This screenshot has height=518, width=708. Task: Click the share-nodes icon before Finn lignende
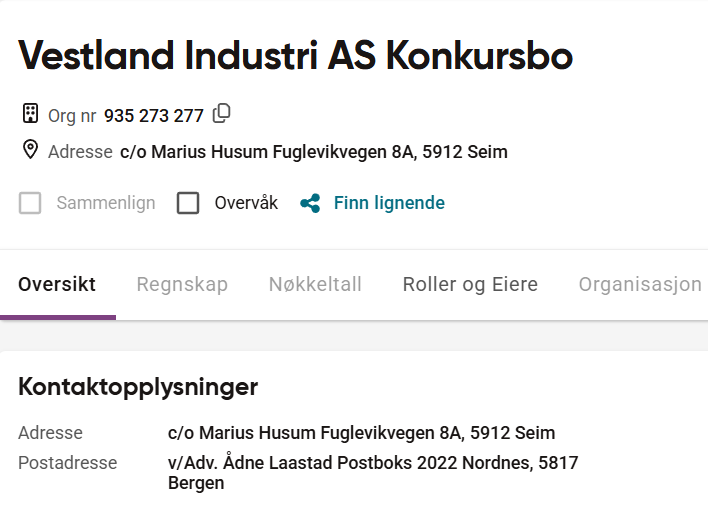311,203
